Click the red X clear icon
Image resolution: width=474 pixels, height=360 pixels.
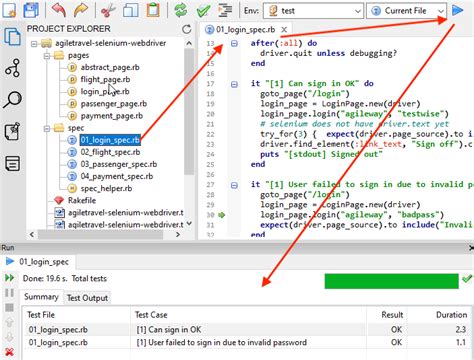(9, 352)
